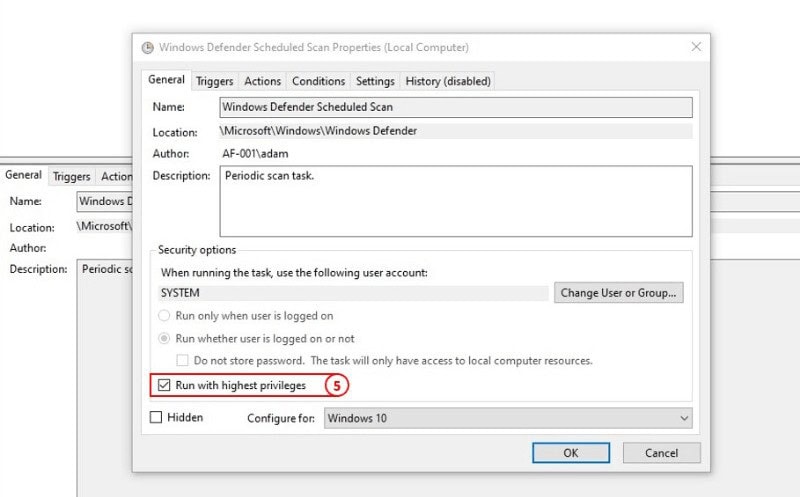The height and width of the screenshot is (497, 800).
Task: Open the Actions tab in dialog
Action: point(262,81)
